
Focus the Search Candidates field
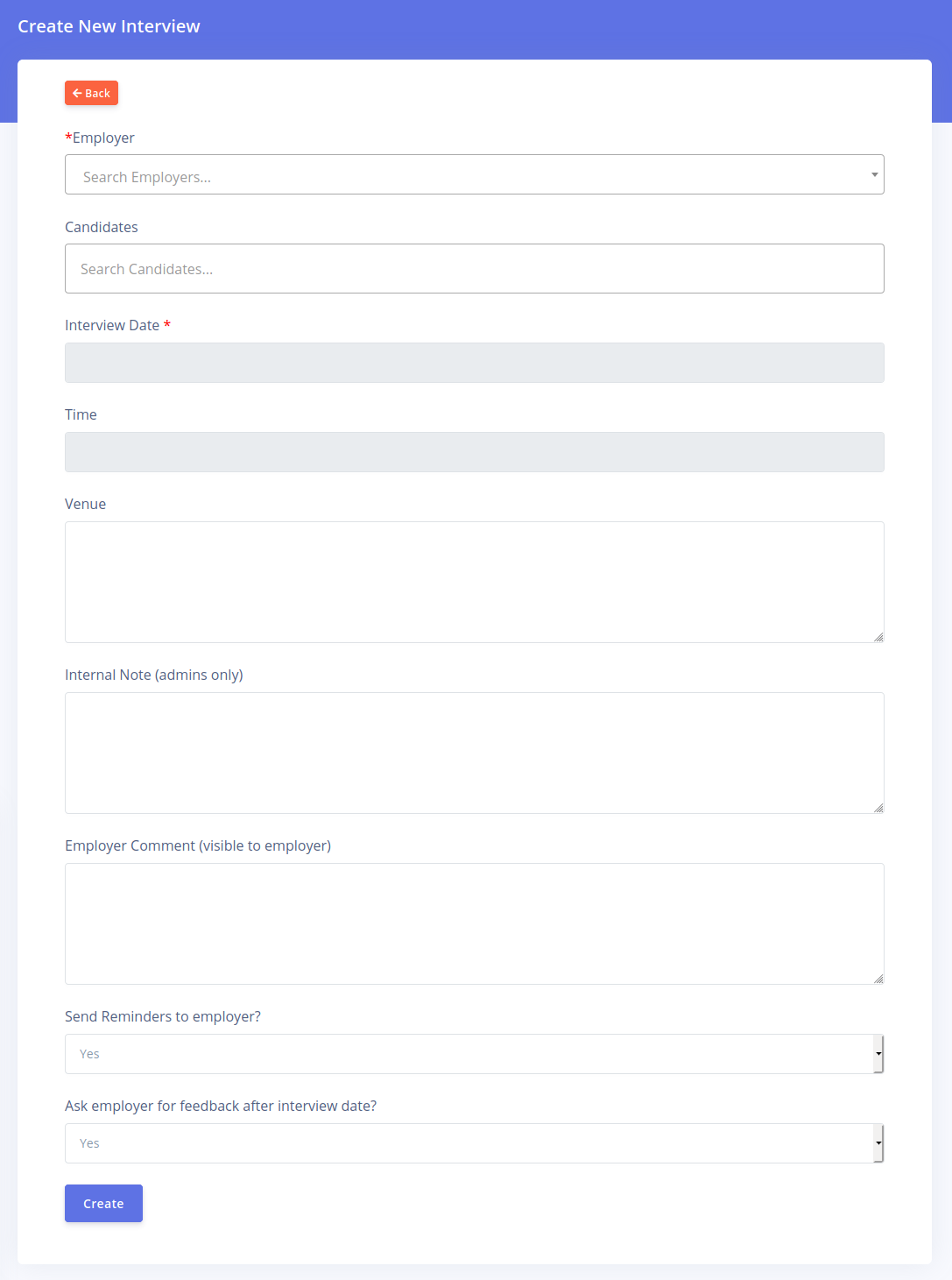474,269
